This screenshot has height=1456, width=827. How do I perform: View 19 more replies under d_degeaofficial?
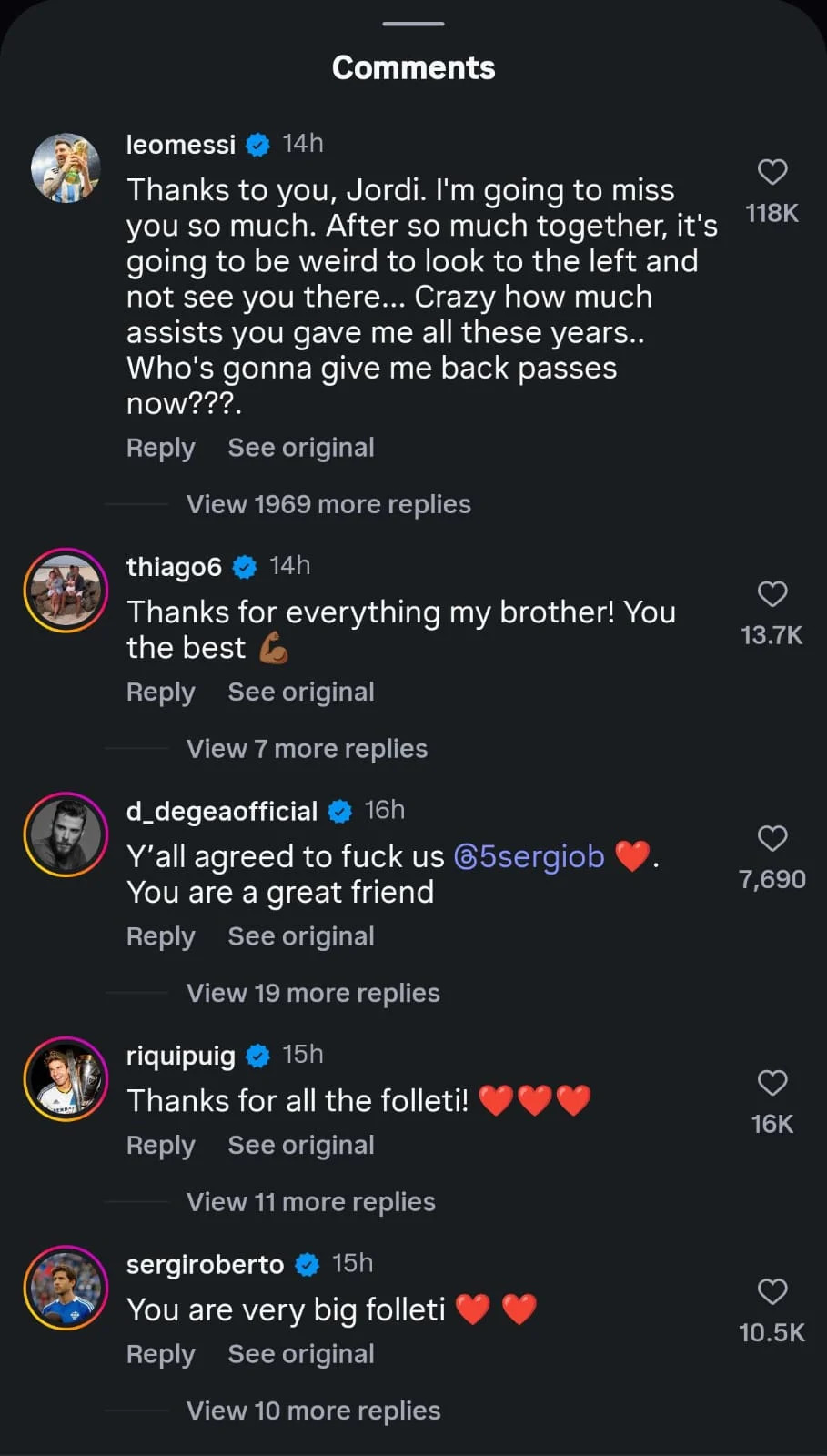click(x=313, y=993)
